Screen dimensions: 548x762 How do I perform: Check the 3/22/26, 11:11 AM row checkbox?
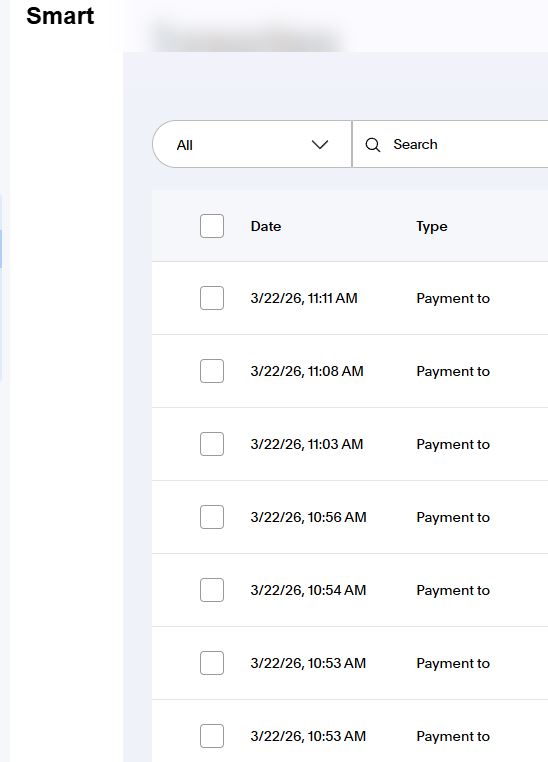click(x=212, y=298)
